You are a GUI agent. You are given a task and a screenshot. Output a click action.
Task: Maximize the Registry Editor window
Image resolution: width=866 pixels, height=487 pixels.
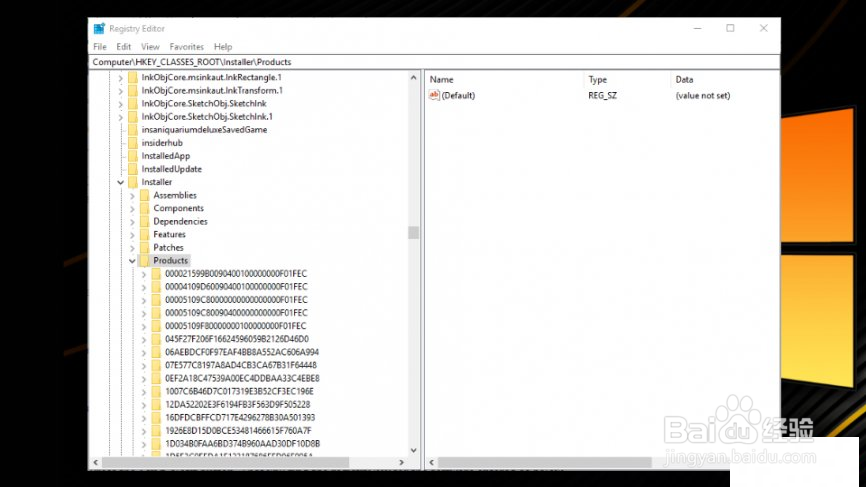point(730,28)
